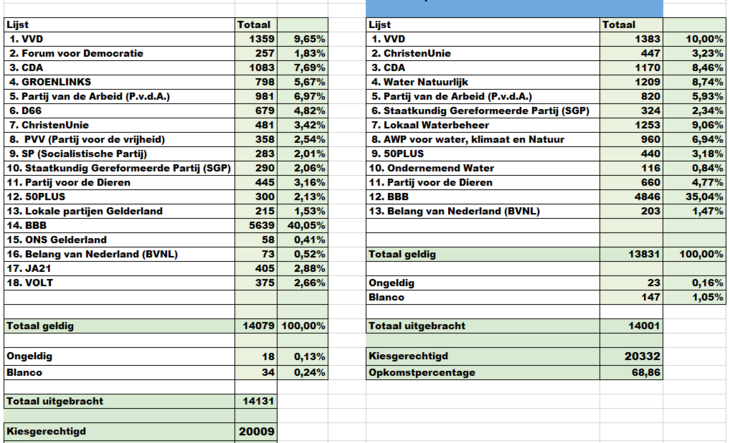Select '13. Lokale partijen Gelderland' cell
This screenshot has height=443, width=730.
119,211
